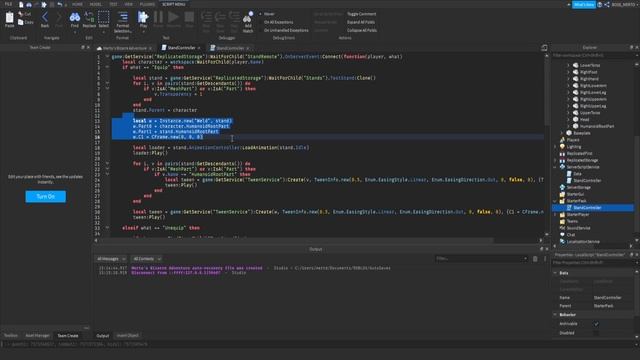
Task: Open the second StandController script tab
Action: (230, 48)
